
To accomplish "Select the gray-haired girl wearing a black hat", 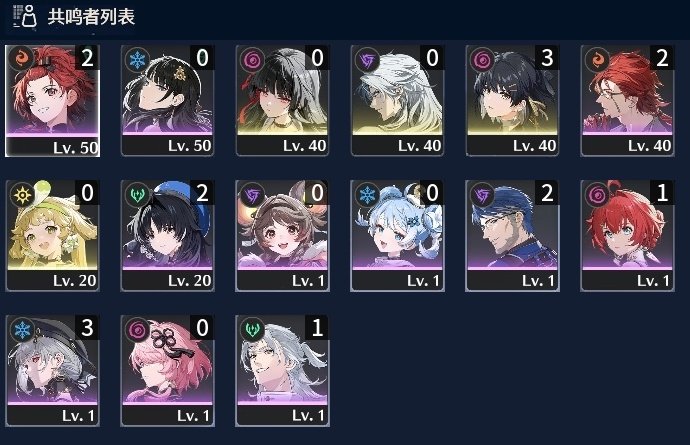I will [52, 371].
